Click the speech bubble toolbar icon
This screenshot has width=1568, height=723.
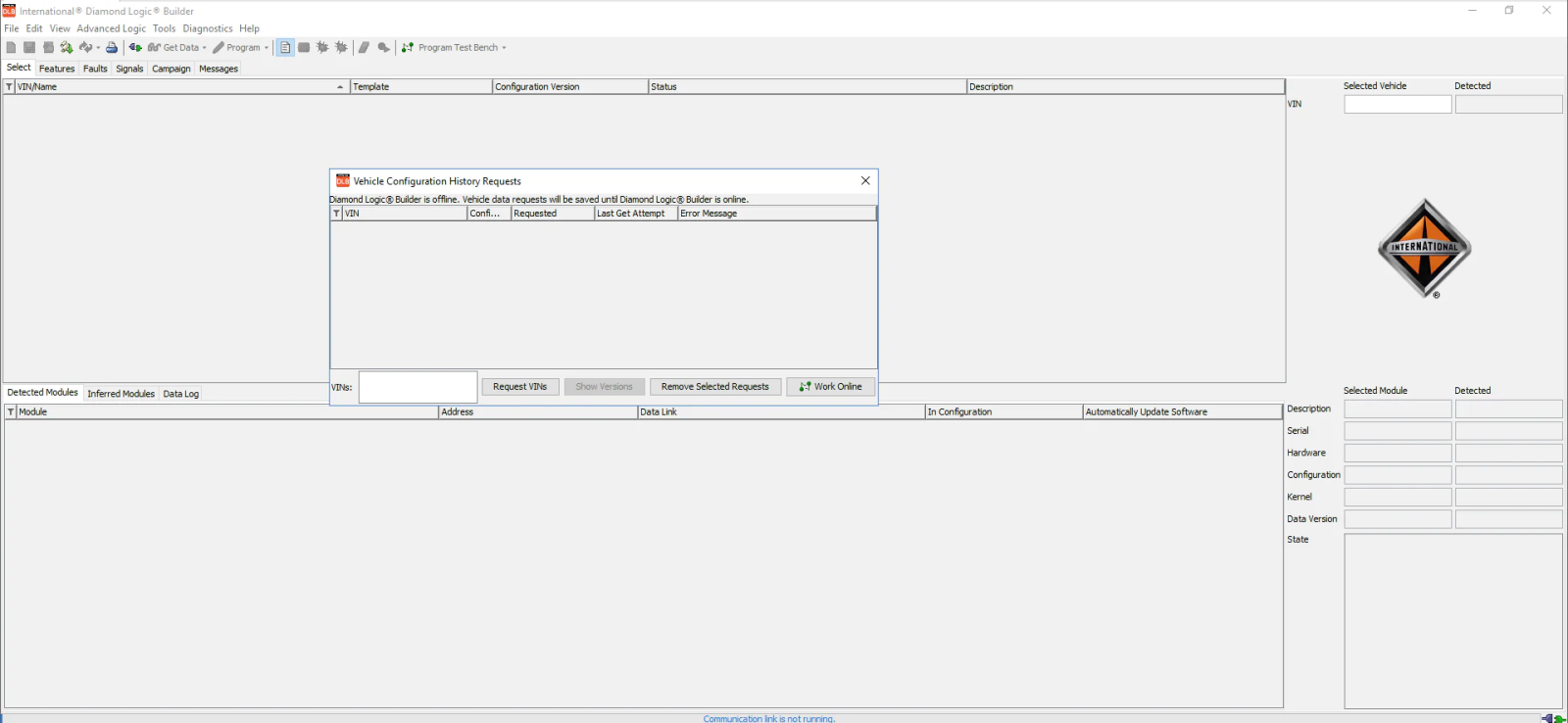tap(383, 47)
